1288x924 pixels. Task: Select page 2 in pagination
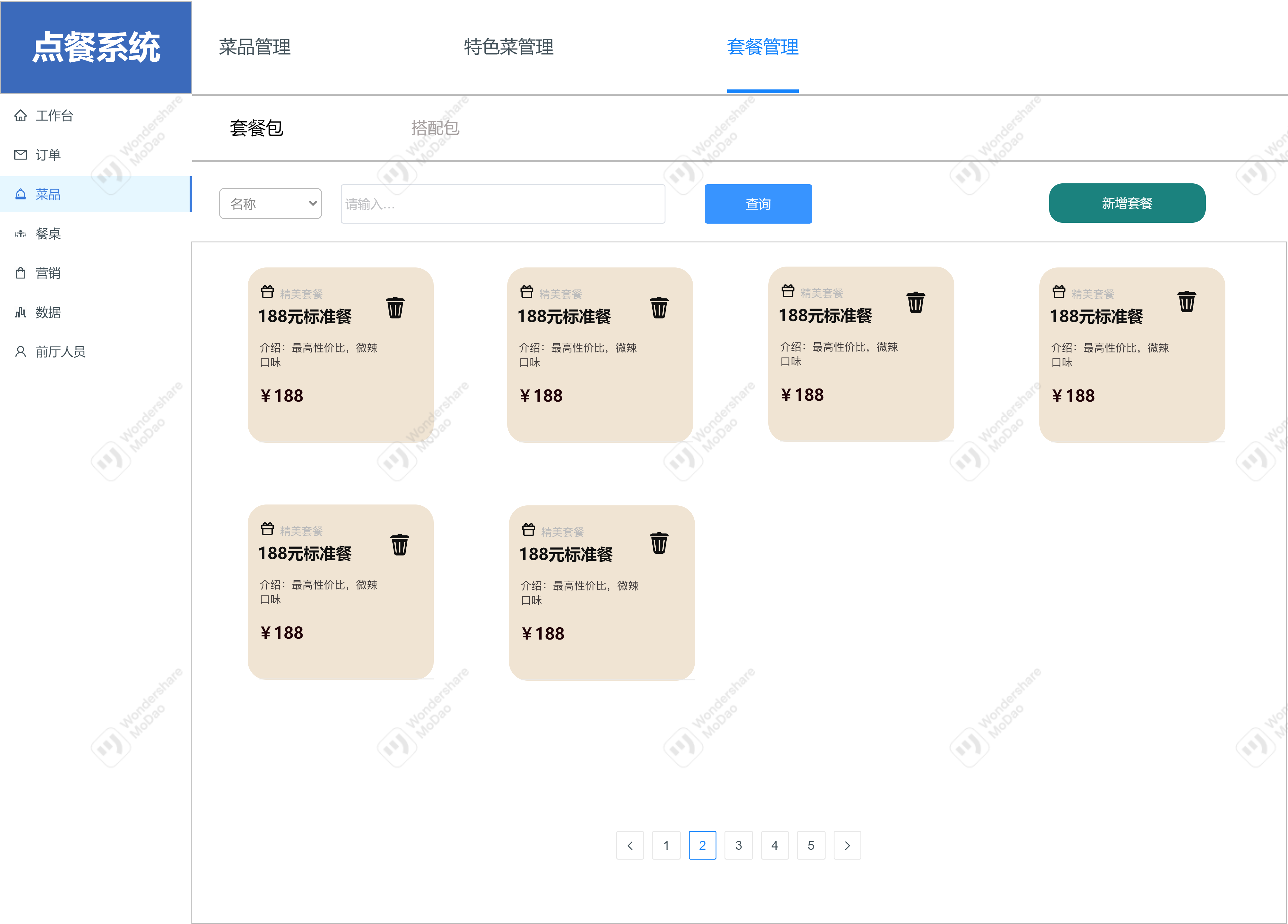pos(702,846)
